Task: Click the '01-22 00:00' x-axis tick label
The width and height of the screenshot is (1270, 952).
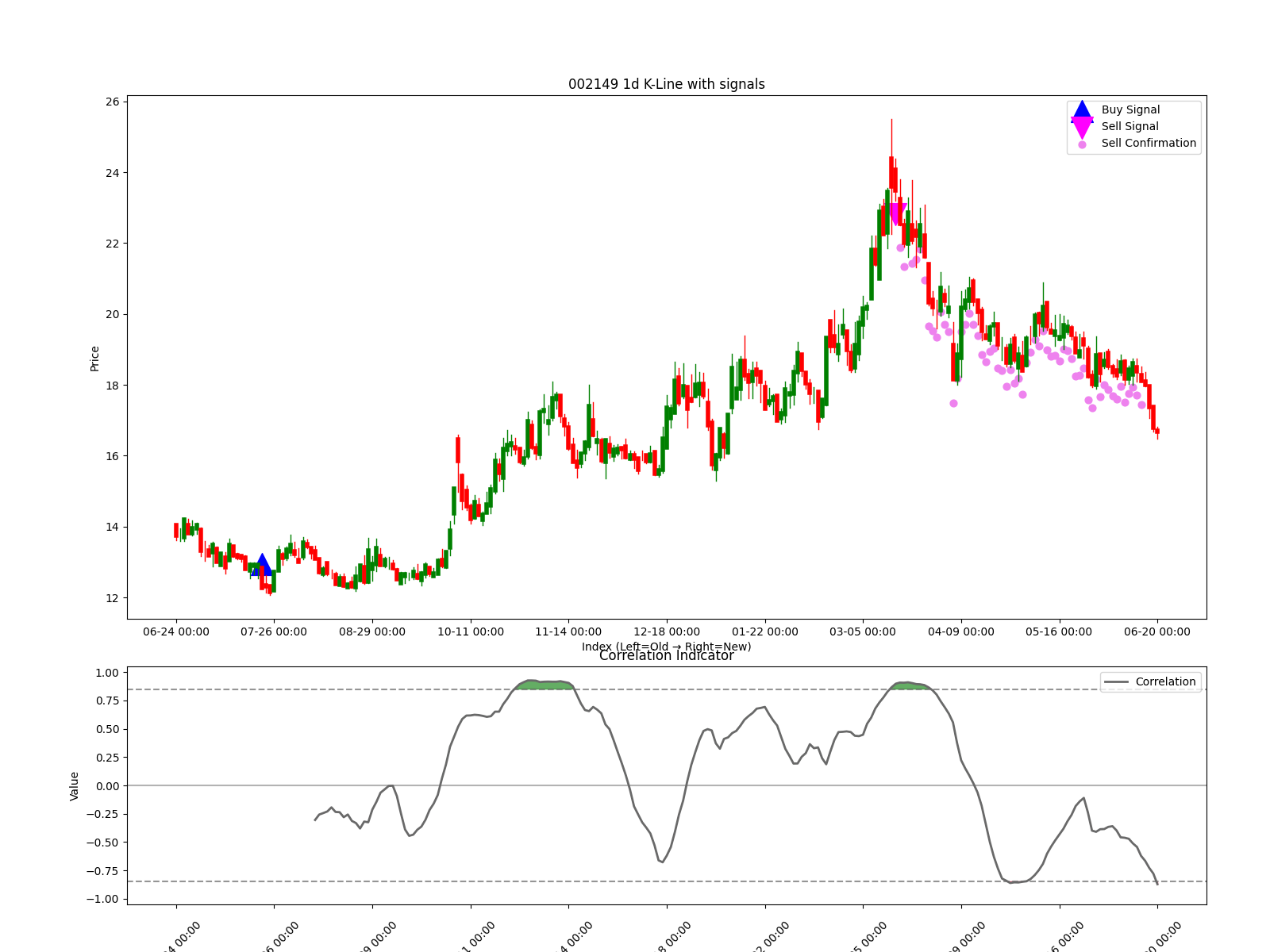Action: [x=765, y=632]
